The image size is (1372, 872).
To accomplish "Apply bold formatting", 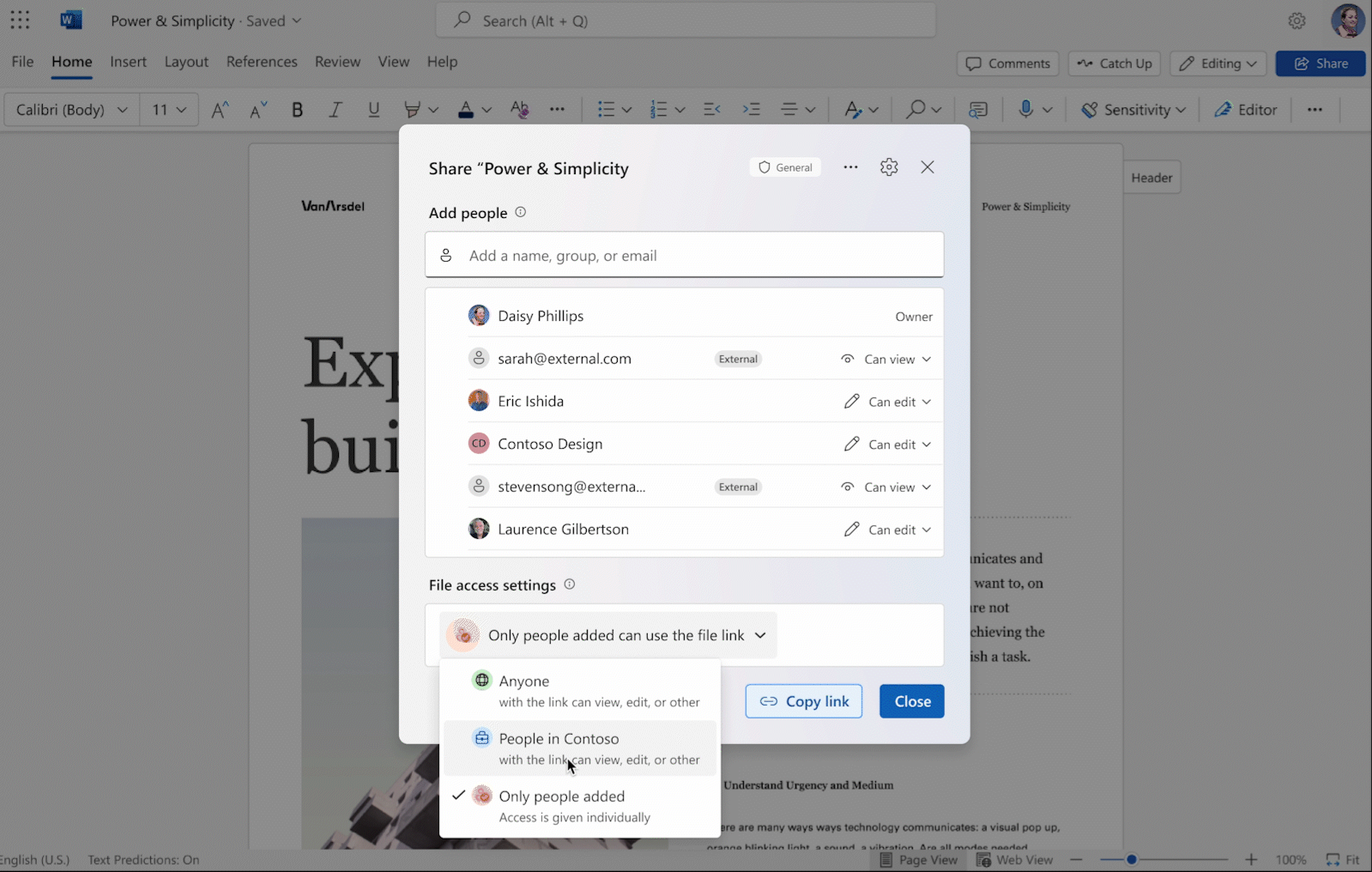I will 297,110.
